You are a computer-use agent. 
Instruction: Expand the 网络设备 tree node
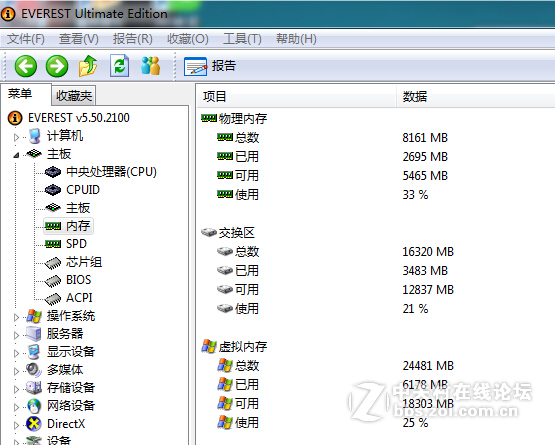click(16, 407)
